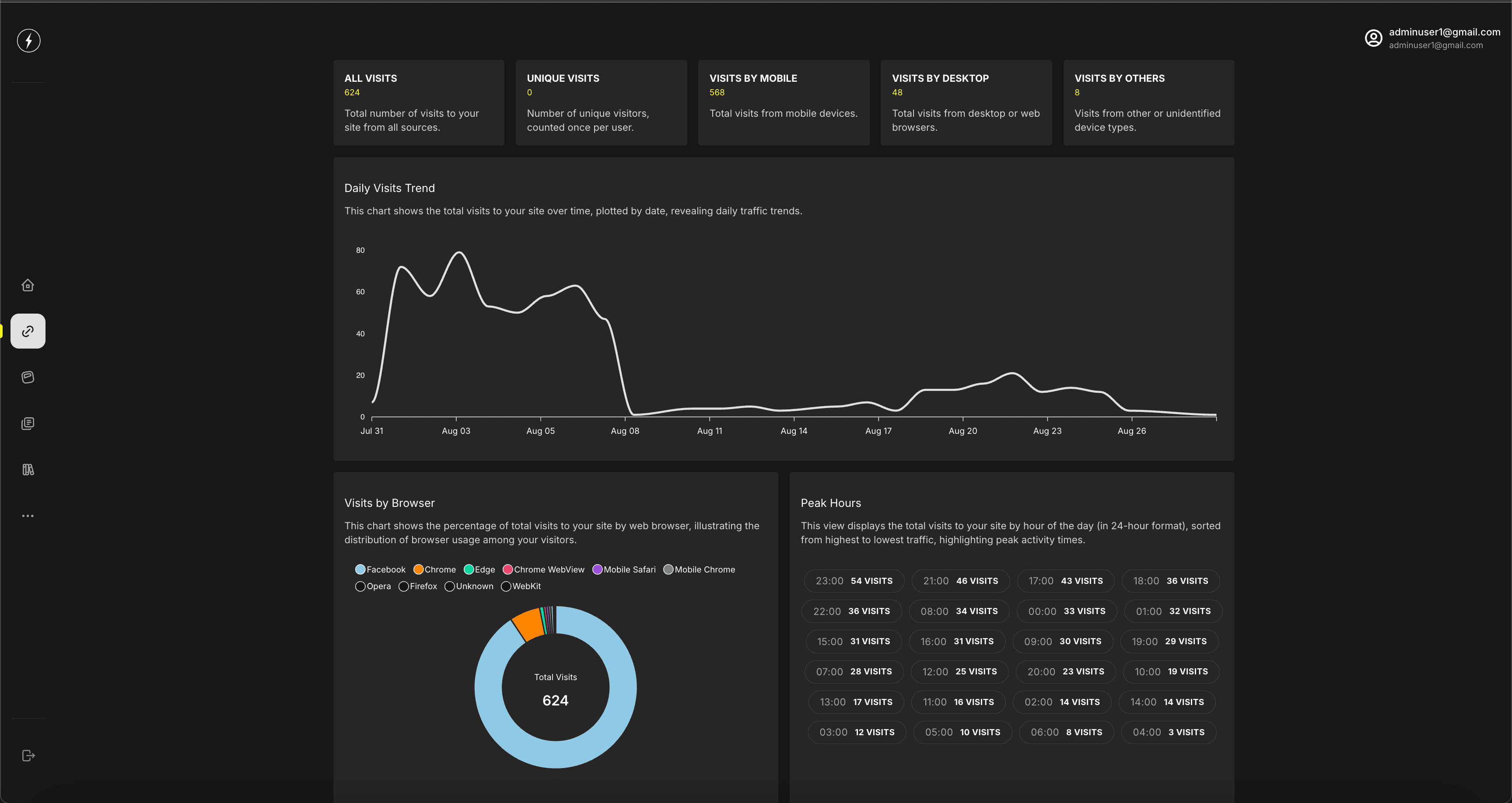Click the 22:00 36 VISITS chip
This screenshot has height=803, width=1512.
pyautogui.click(x=851, y=611)
